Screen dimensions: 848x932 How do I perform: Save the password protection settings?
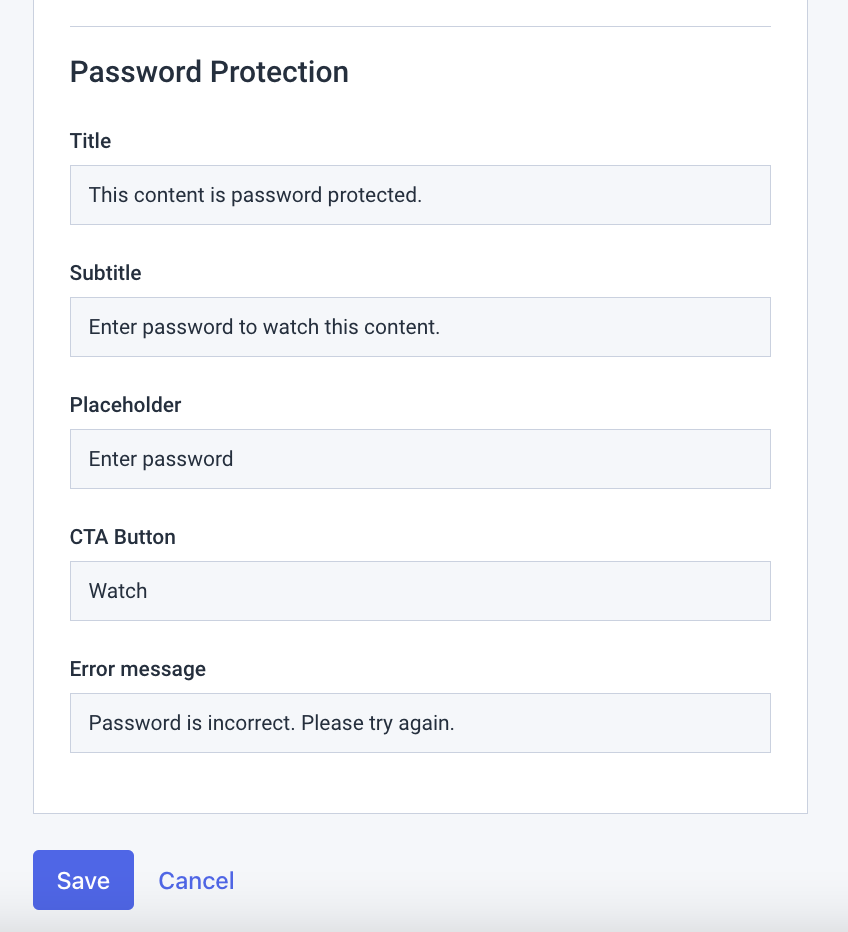pyautogui.click(x=83, y=880)
